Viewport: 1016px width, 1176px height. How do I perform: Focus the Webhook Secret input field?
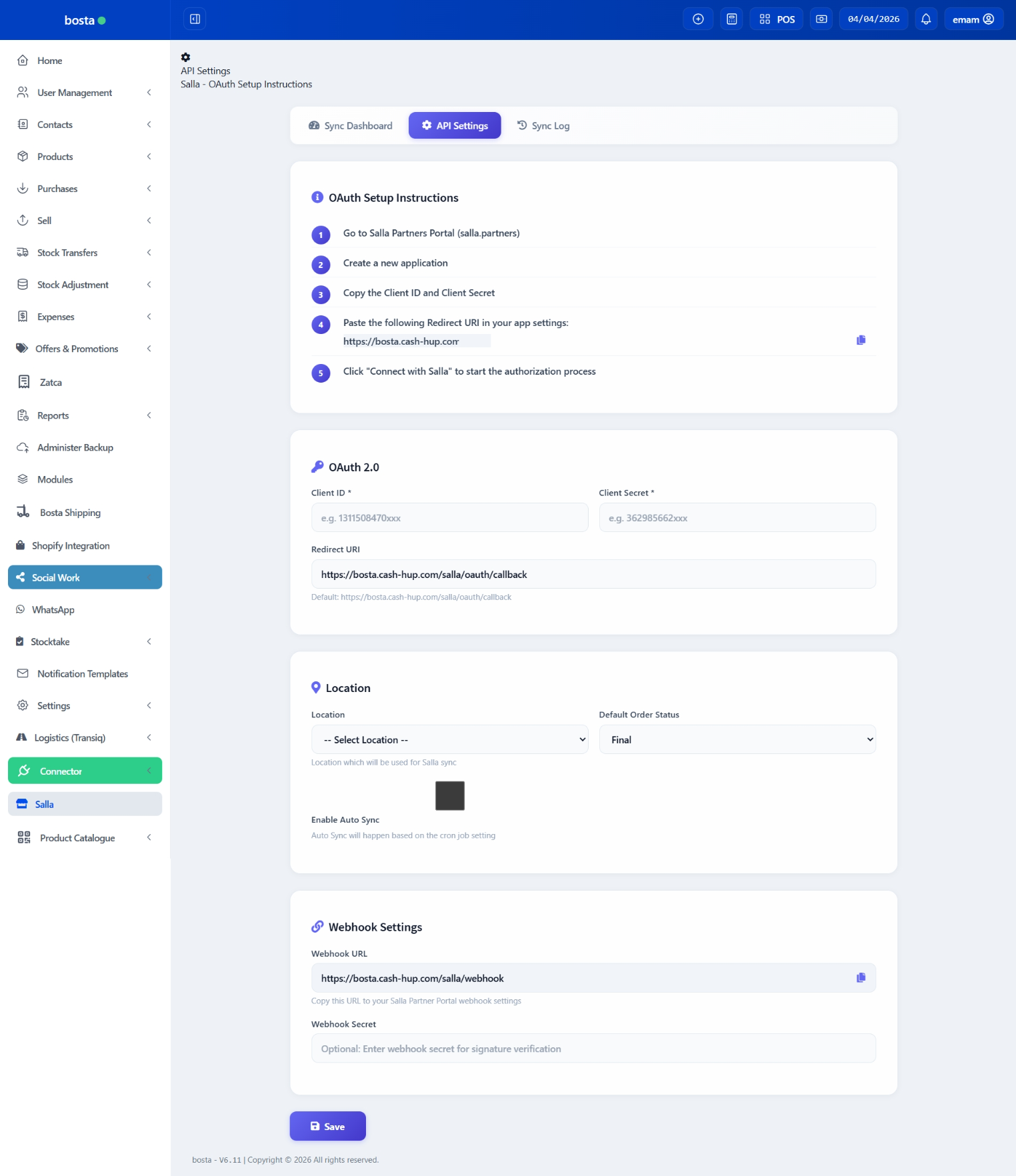tap(593, 1049)
